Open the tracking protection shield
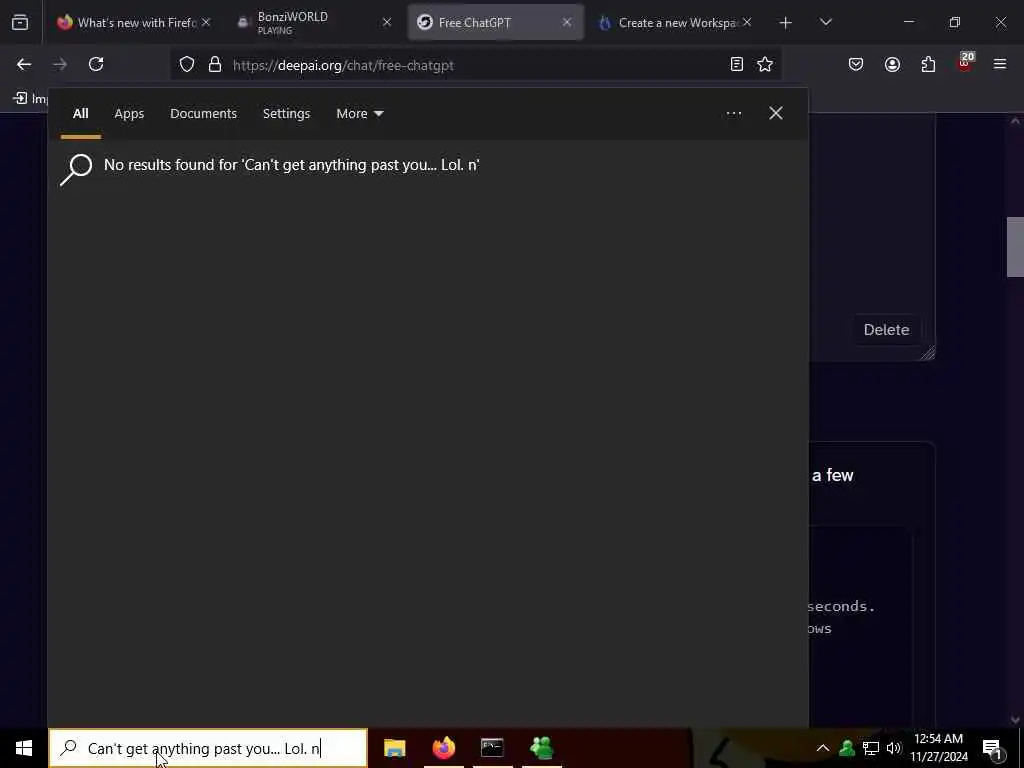Viewport: 1024px width, 768px height. coord(187,65)
